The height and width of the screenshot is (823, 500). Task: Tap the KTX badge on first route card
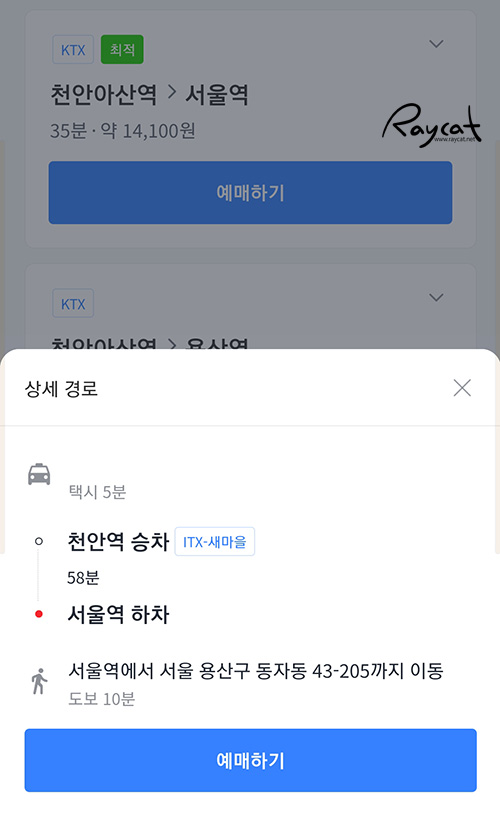click(73, 50)
